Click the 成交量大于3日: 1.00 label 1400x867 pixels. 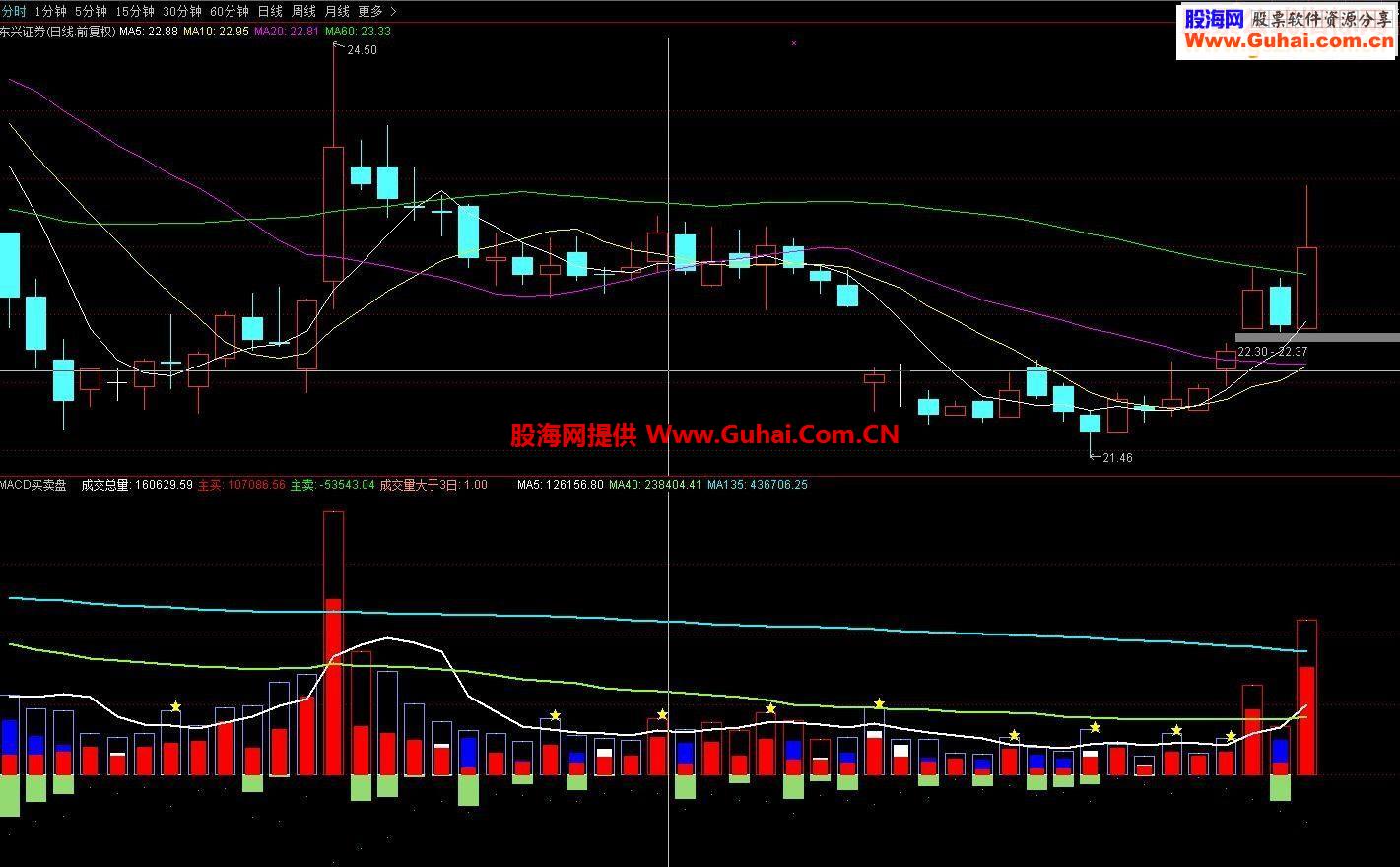[433, 485]
